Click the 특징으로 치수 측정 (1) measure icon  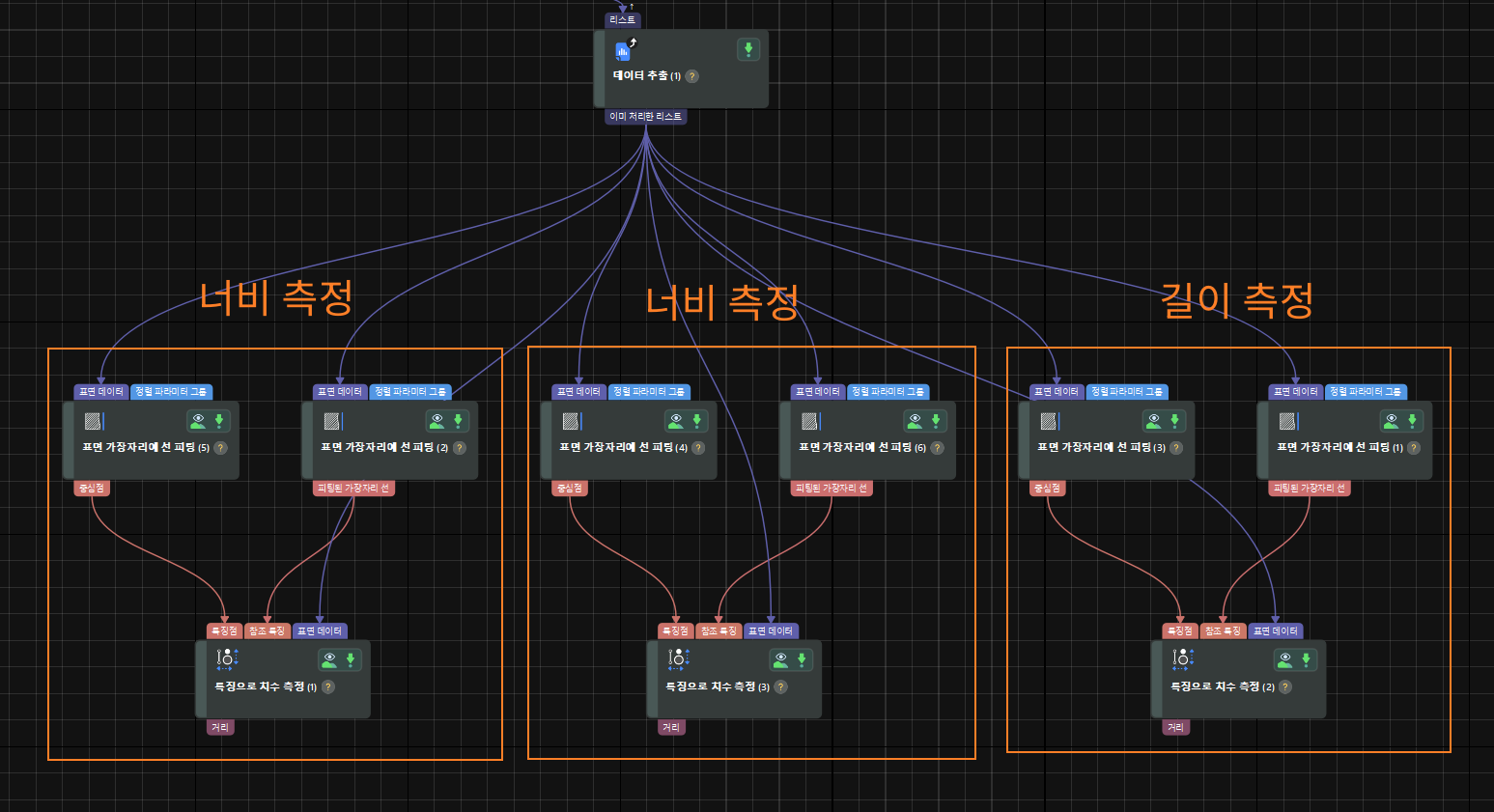(x=227, y=659)
